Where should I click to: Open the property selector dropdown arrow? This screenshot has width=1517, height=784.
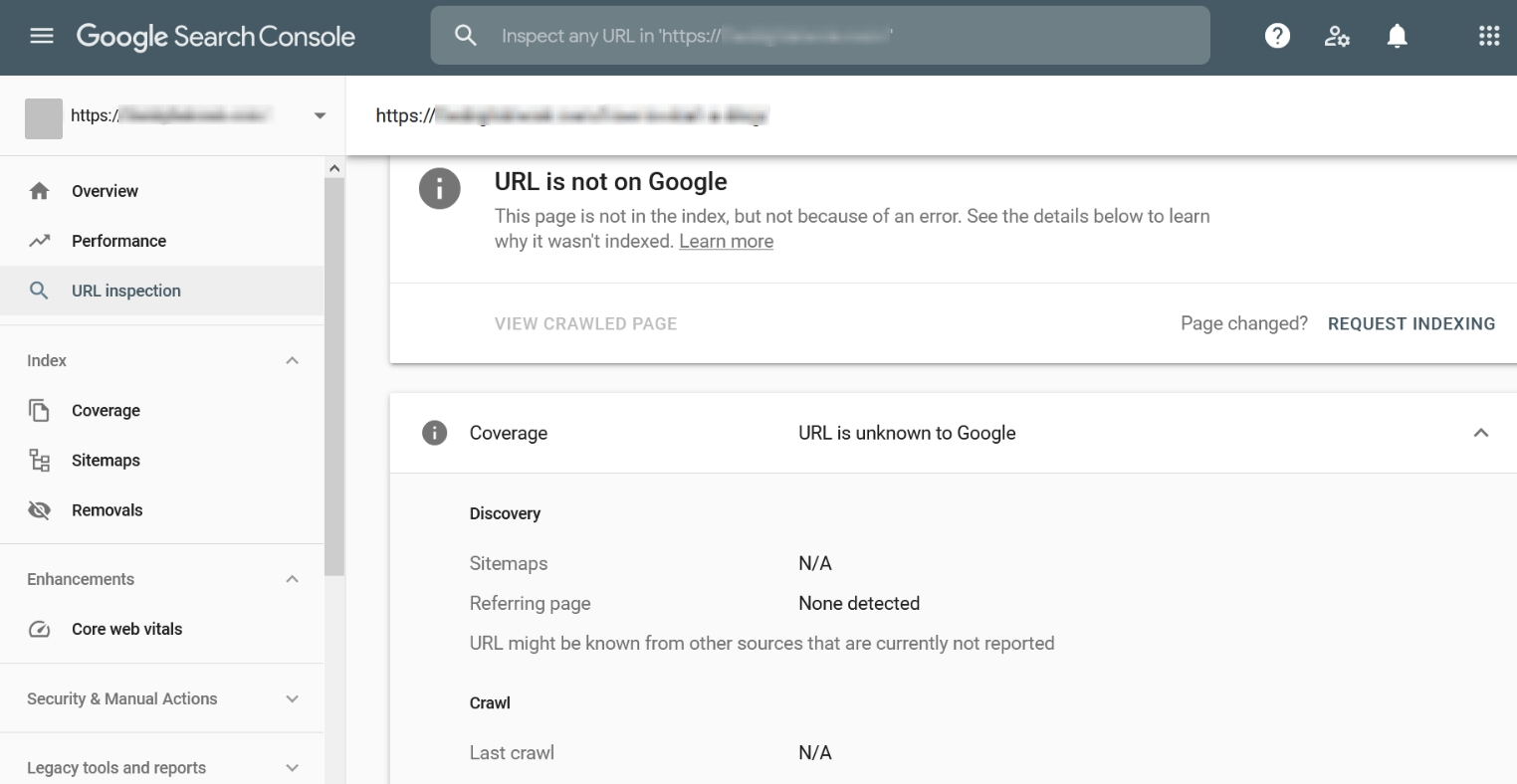[x=320, y=116]
